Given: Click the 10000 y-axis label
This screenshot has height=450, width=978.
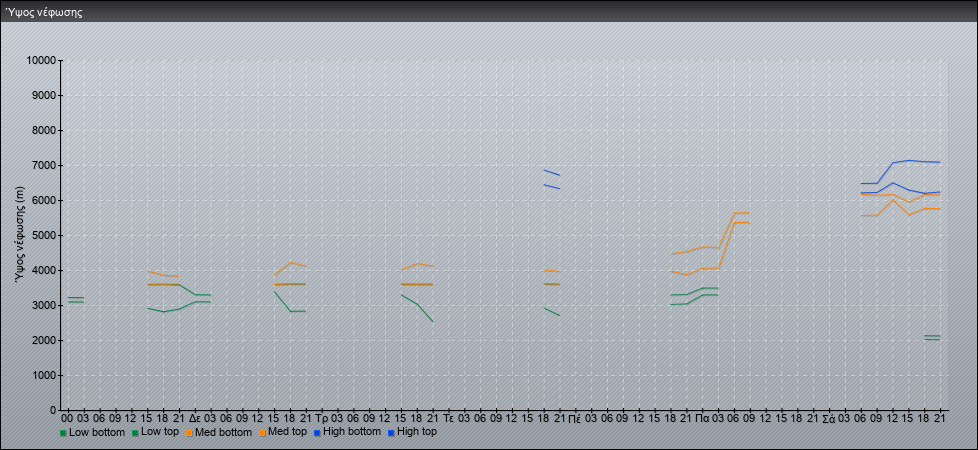Looking at the screenshot, I should [x=41, y=61].
